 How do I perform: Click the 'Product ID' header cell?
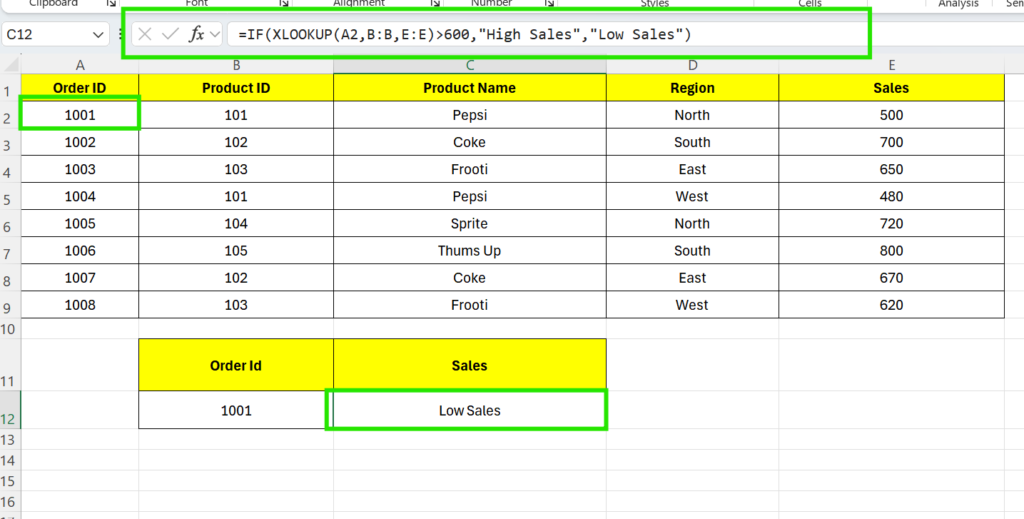[x=236, y=88]
